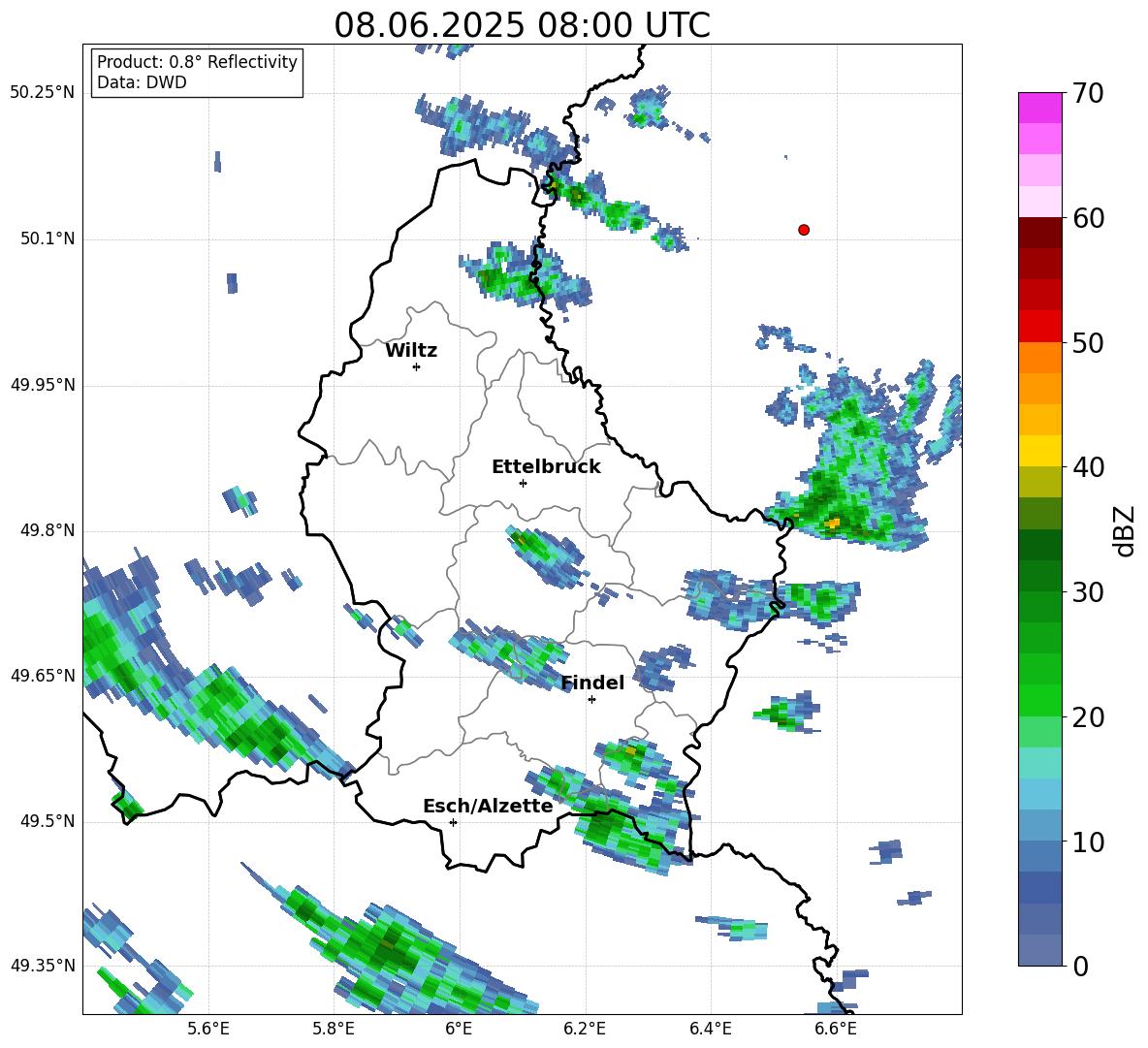Click the 6.4°E longitude label
Image resolution: width=1148 pixels, height=1048 pixels.
(710, 1029)
